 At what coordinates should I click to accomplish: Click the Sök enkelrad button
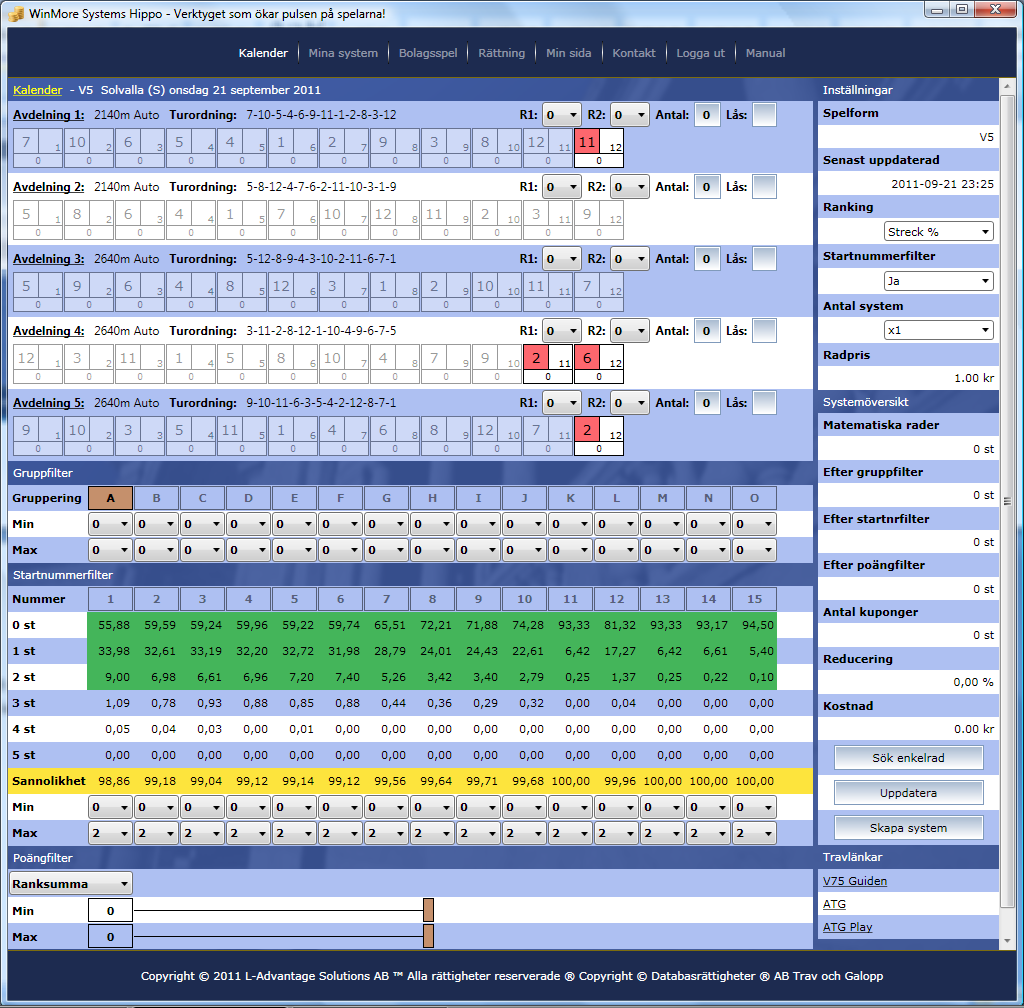pyautogui.click(x=908, y=758)
